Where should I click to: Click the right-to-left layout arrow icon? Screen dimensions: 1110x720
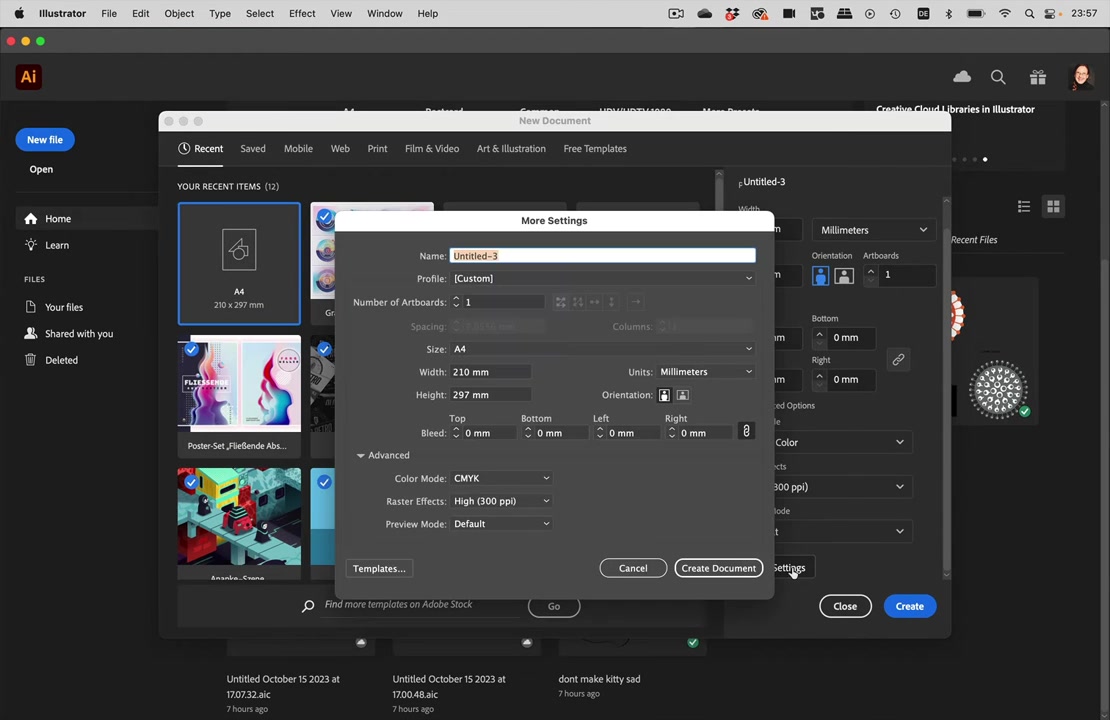(x=636, y=302)
